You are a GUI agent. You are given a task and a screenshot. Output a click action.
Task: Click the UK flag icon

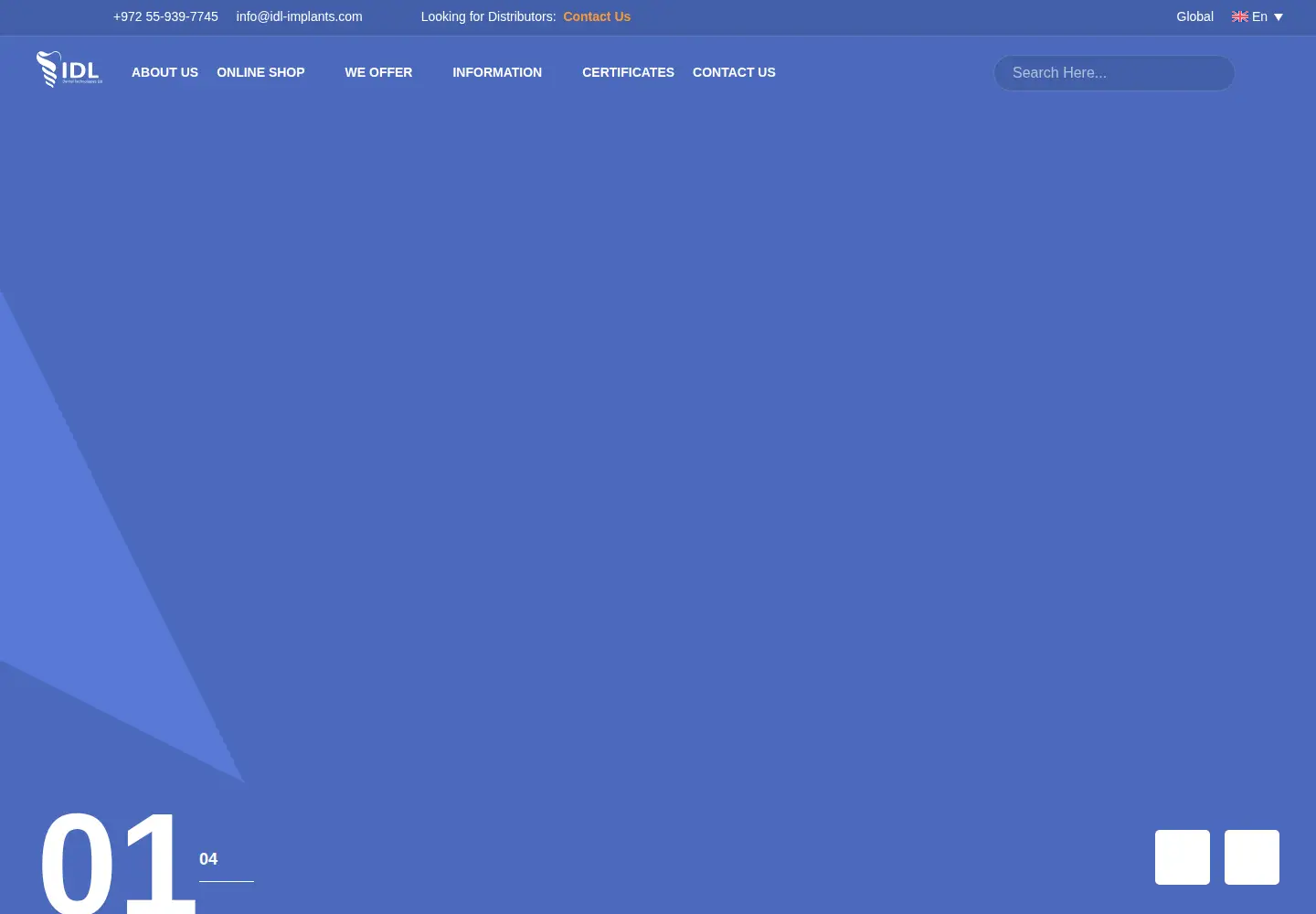(x=1240, y=16)
